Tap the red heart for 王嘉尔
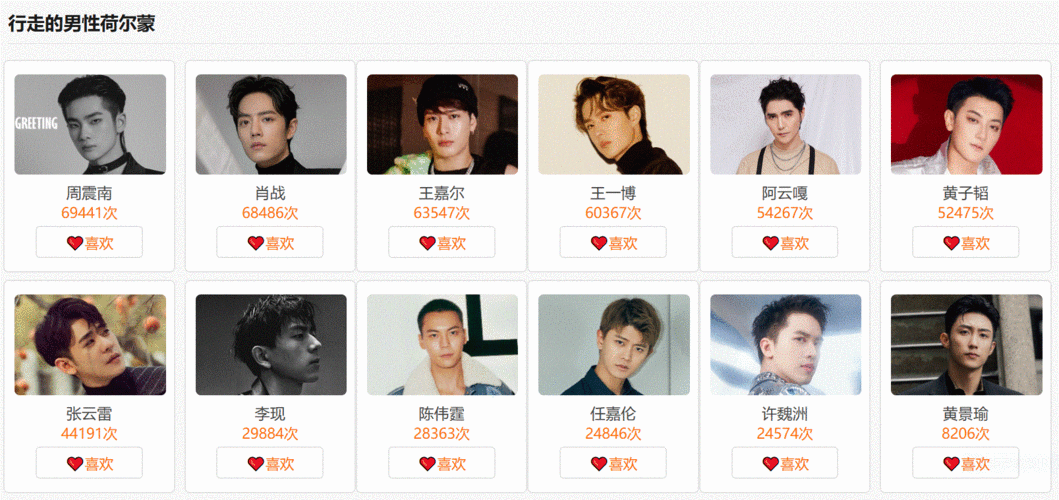 point(428,243)
